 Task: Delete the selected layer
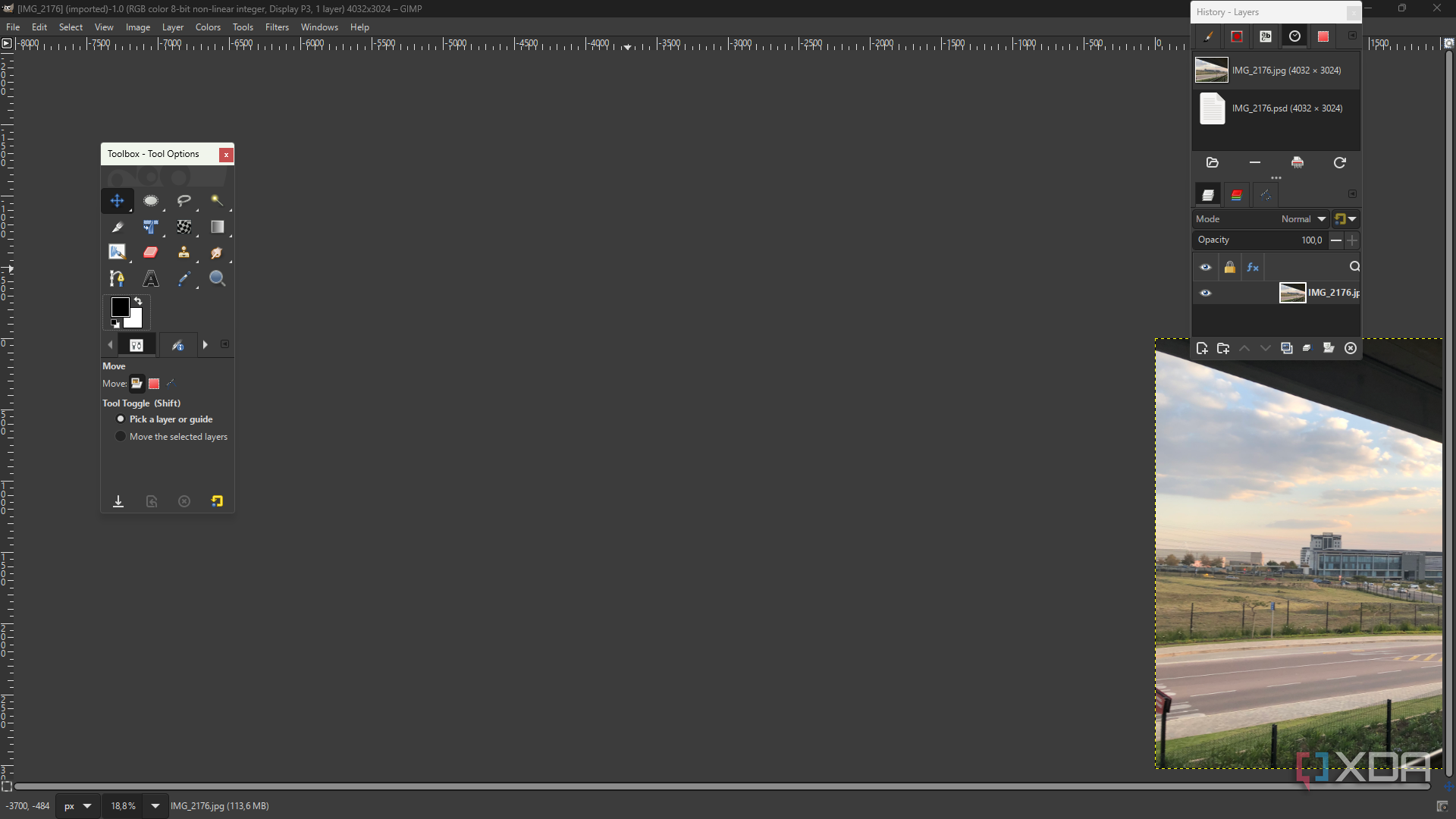[x=1351, y=348]
